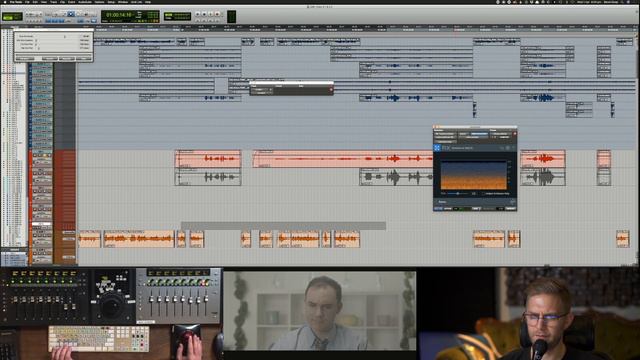640x360 pixels.
Task: Click the Strip button in Strip Silence
Action: click(84, 59)
